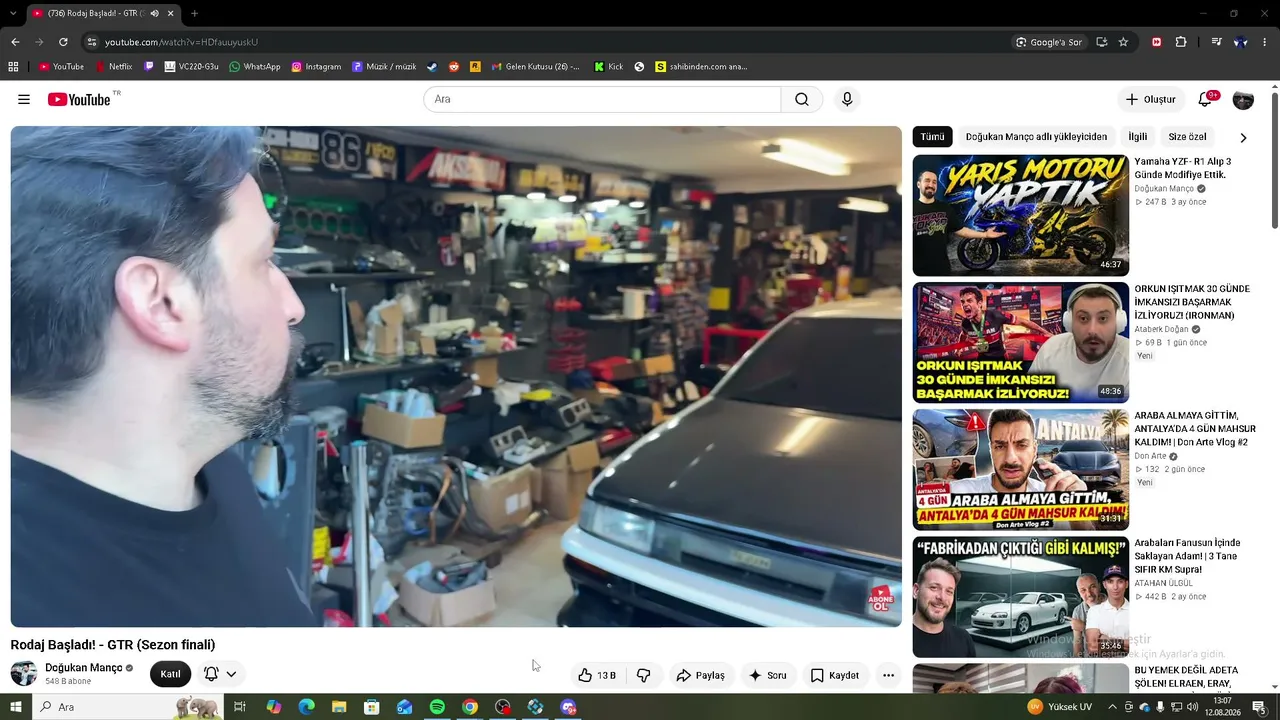The height and width of the screenshot is (720, 1280).
Task: Bookmark this page with the star
Action: point(1123,42)
